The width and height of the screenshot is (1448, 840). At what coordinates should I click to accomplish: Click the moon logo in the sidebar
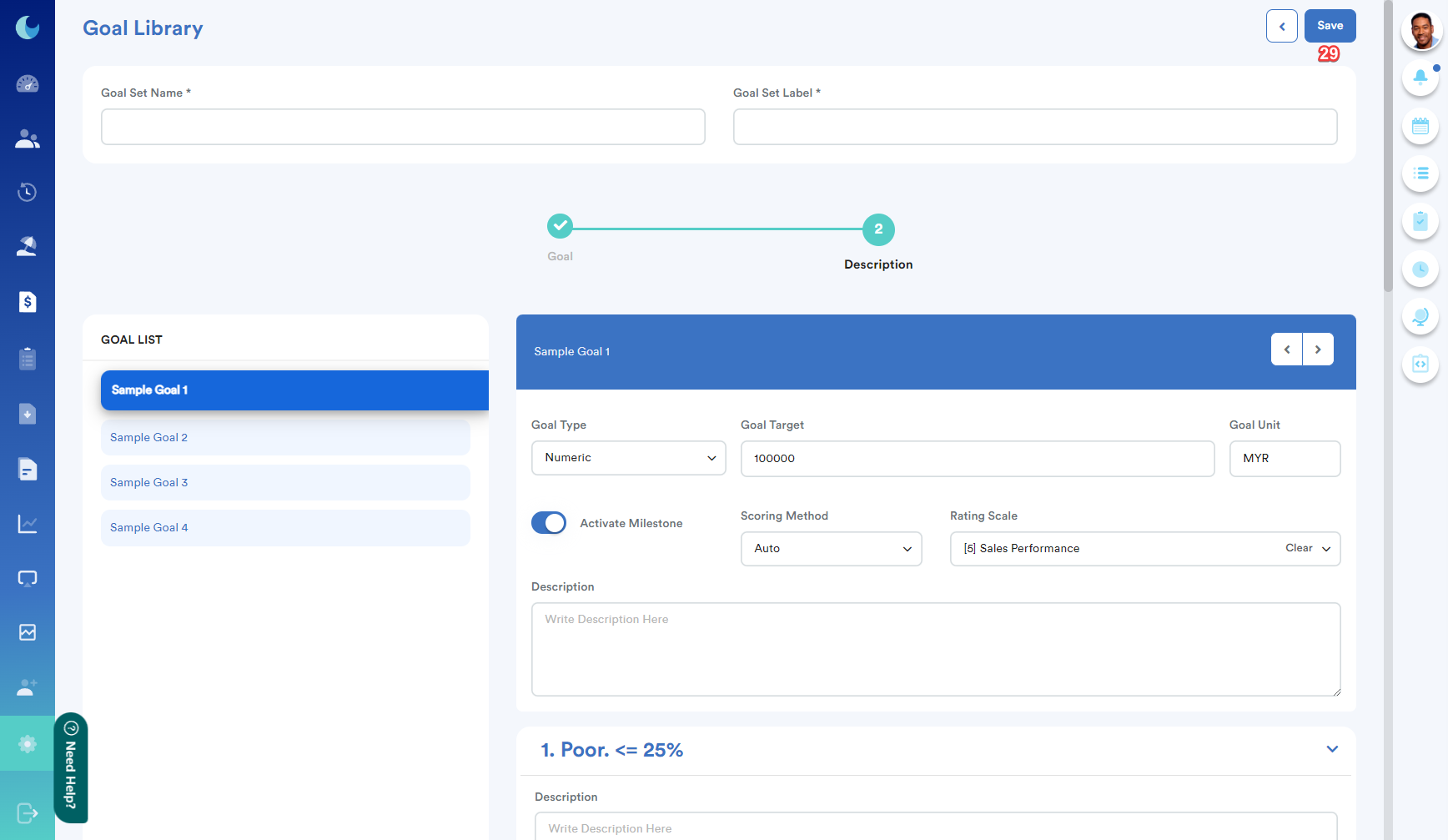click(28, 28)
